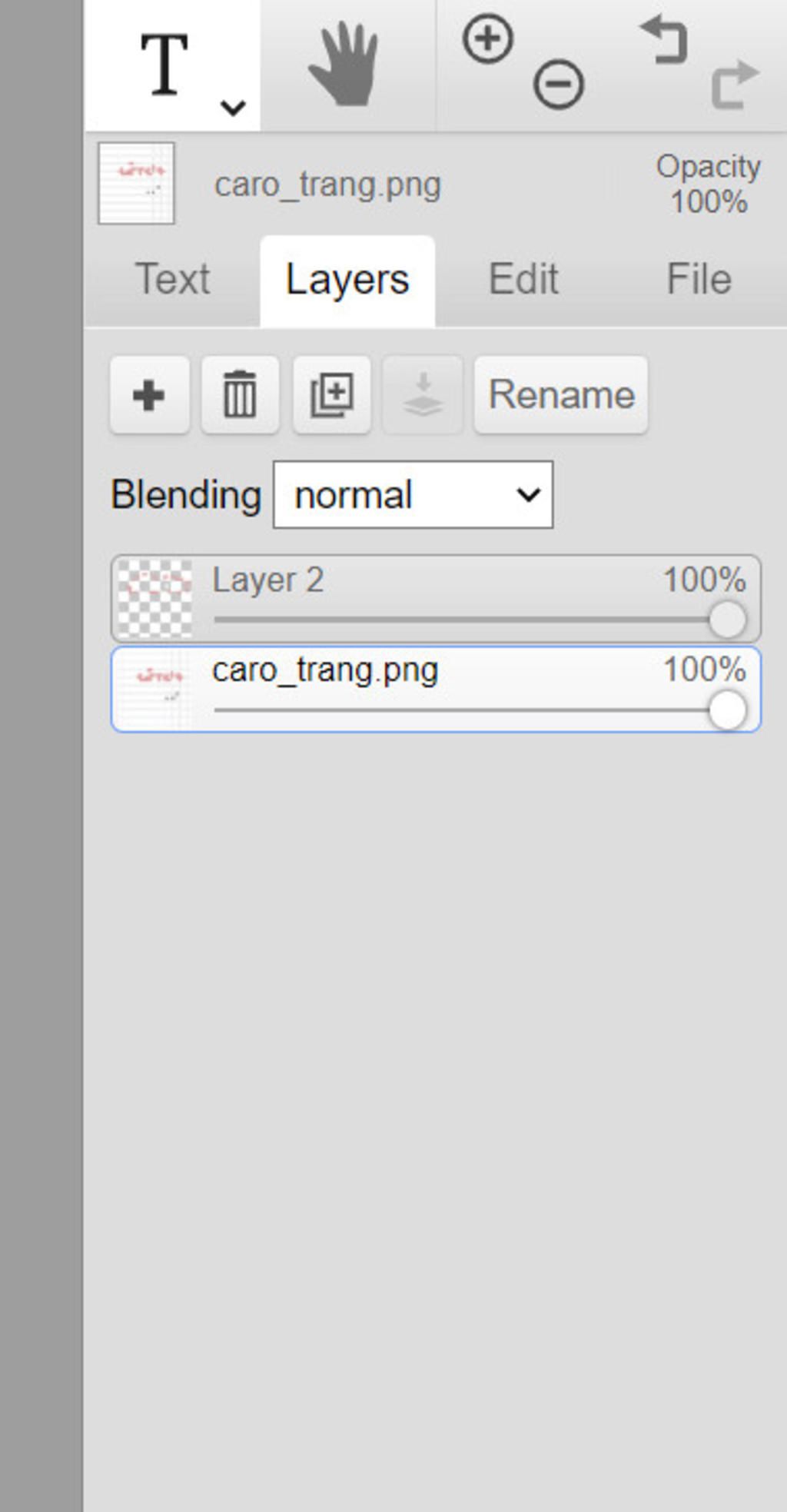Switch to the Text tab
This screenshot has height=1512, width=787.
[x=172, y=279]
